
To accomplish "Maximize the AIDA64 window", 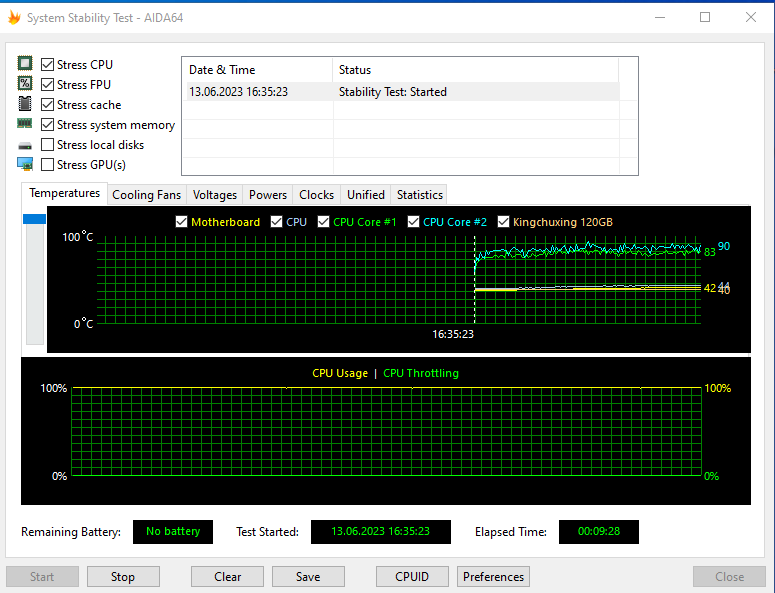I will point(705,17).
